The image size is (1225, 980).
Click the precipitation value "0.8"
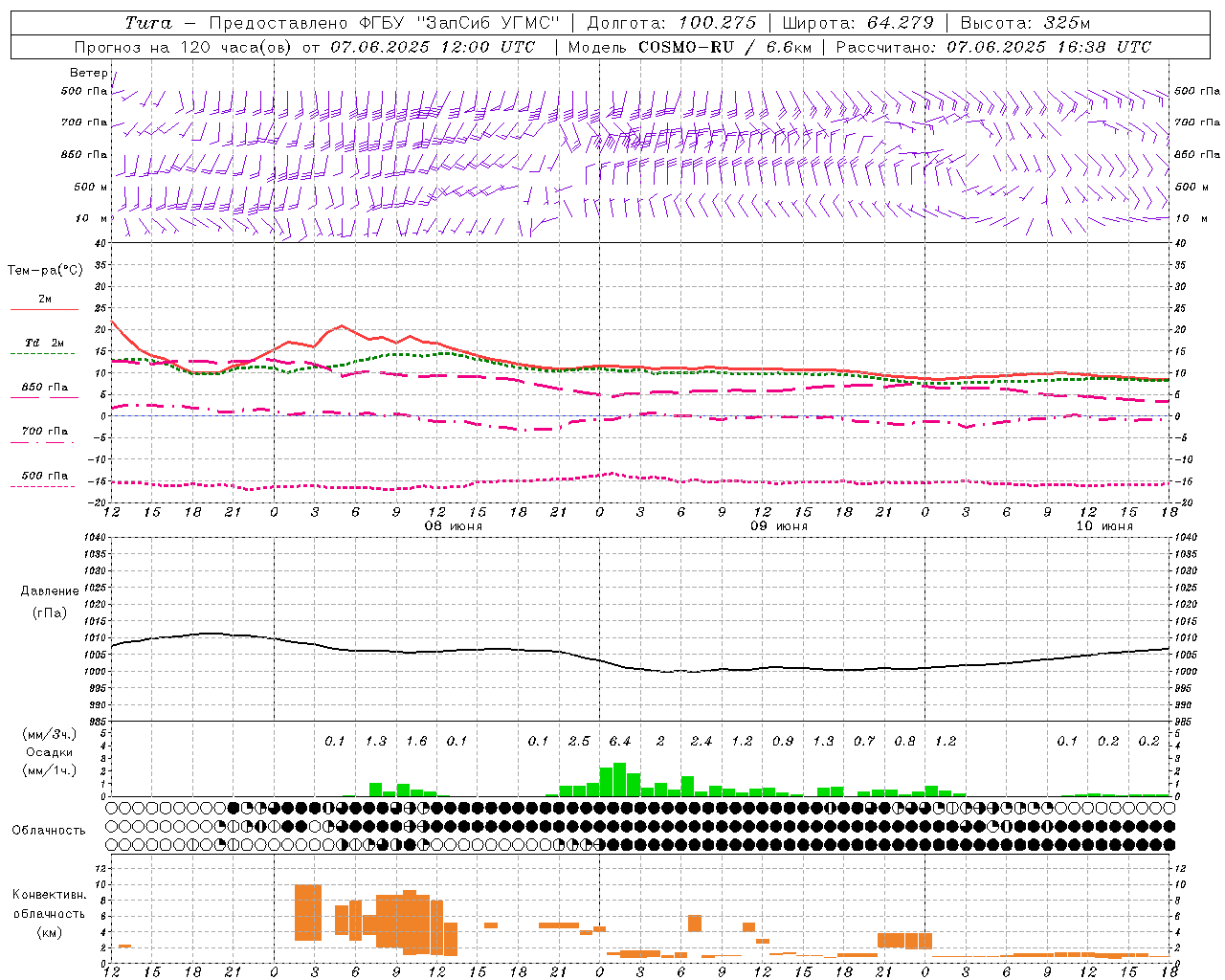(904, 741)
